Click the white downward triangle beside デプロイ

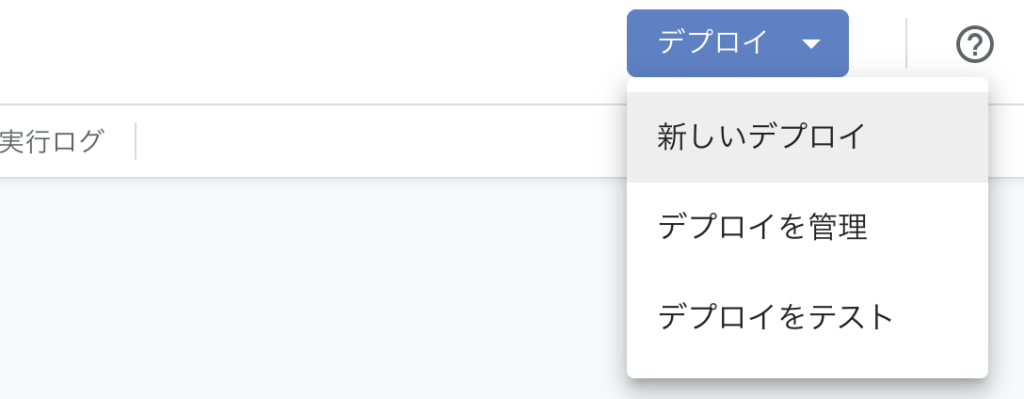(x=810, y=44)
